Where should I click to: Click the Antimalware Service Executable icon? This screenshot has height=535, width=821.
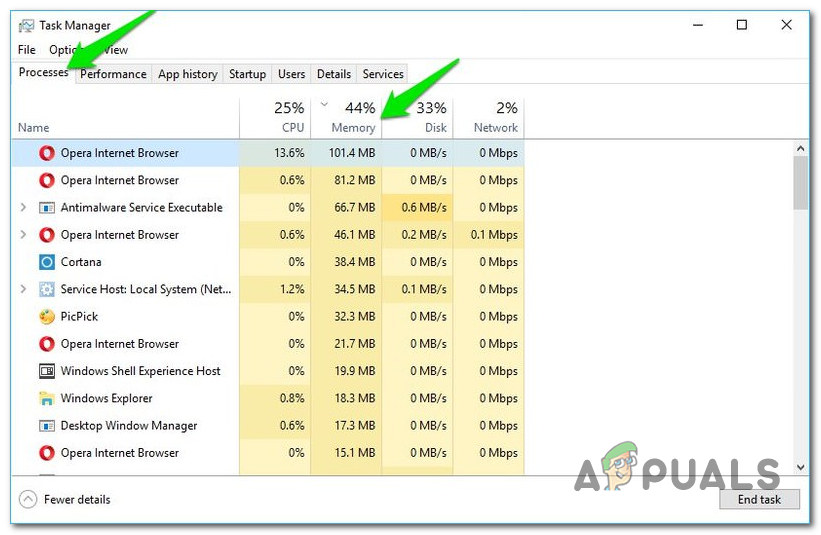(x=47, y=208)
